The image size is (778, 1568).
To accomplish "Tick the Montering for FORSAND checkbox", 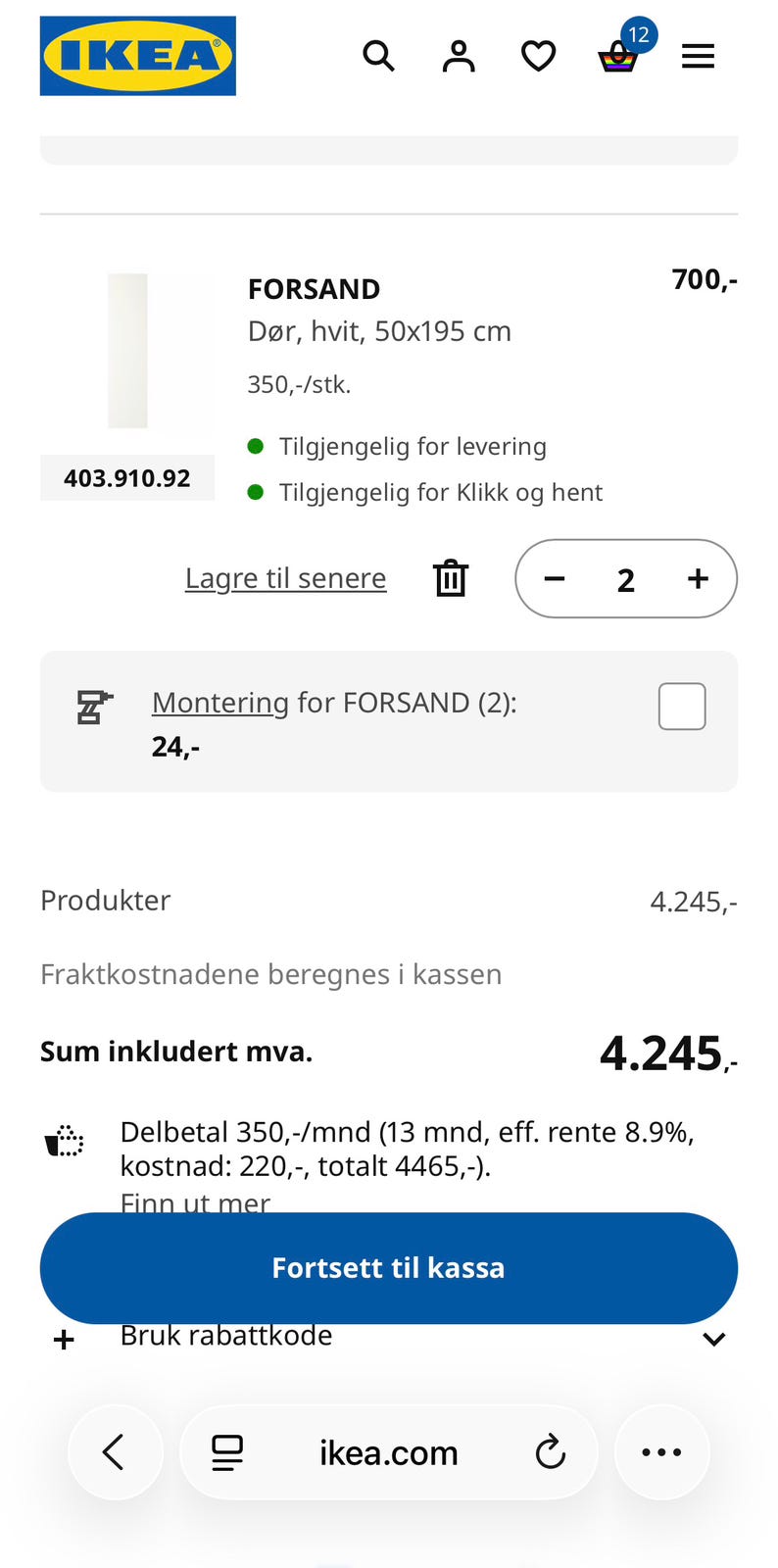I will (x=682, y=707).
